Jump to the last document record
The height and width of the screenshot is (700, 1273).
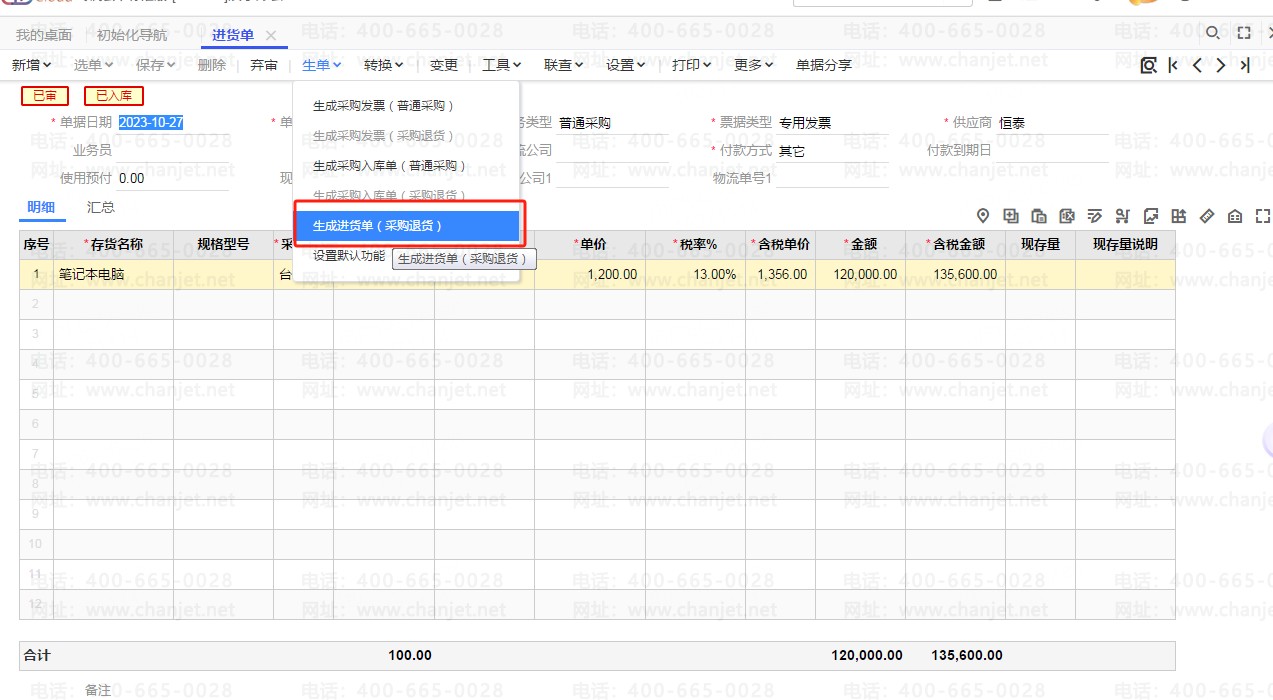click(1245, 65)
